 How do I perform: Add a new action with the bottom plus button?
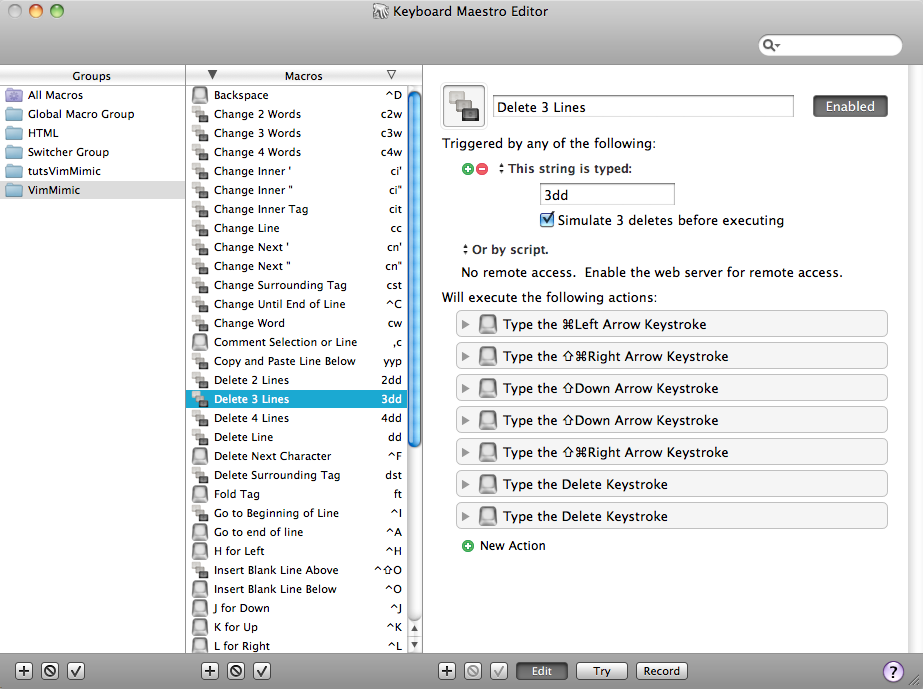[x=447, y=671]
